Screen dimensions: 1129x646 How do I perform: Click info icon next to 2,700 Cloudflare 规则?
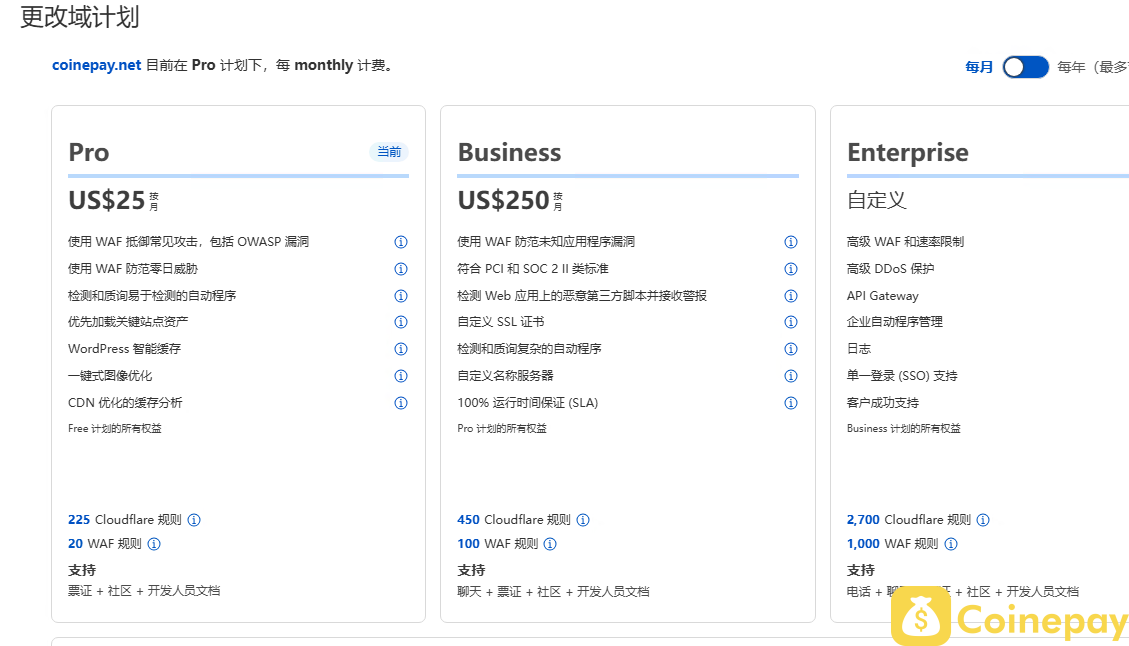pos(983,520)
